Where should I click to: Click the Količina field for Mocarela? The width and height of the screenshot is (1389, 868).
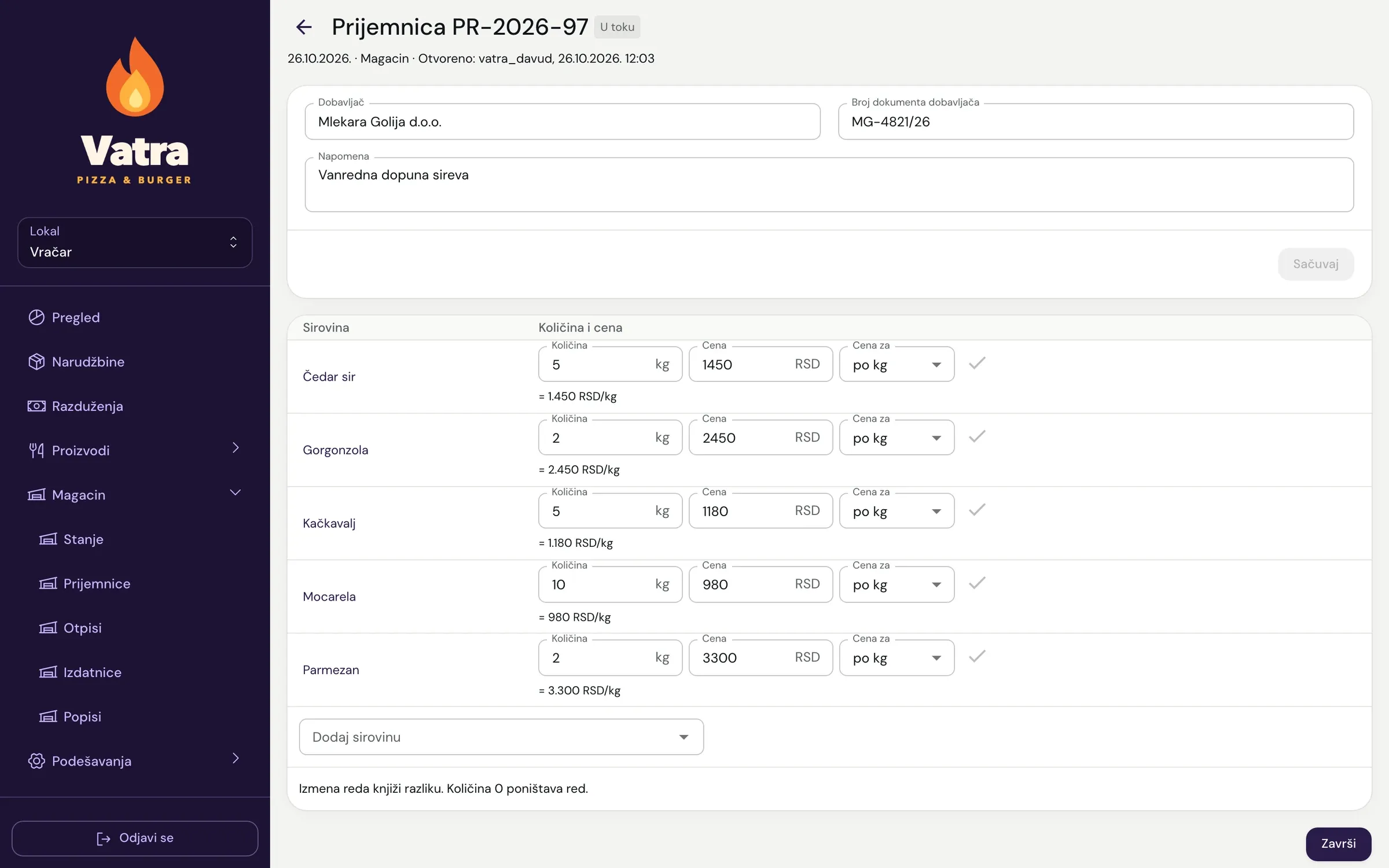[x=610, y=584]
